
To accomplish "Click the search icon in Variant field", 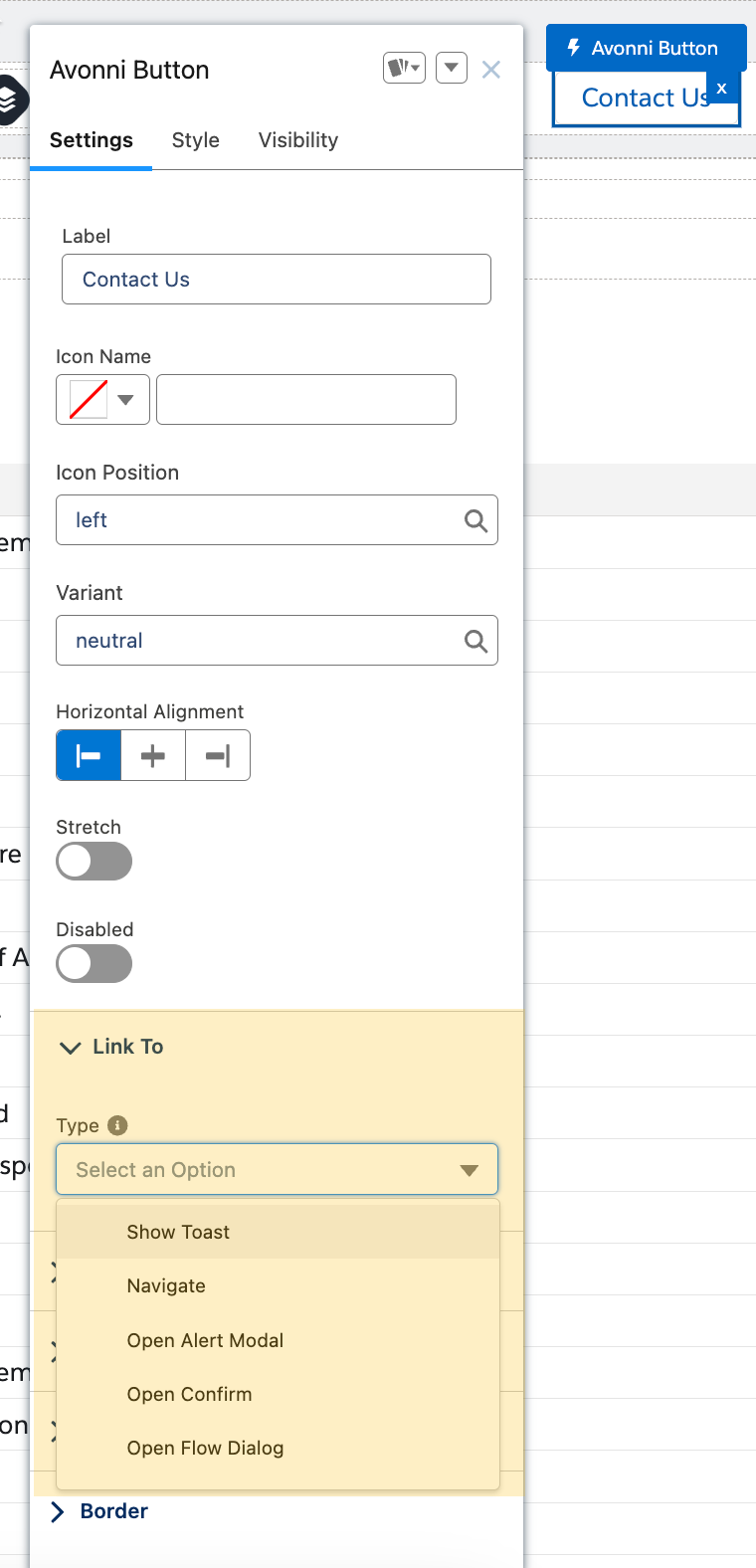I will [x=475, y=641].
